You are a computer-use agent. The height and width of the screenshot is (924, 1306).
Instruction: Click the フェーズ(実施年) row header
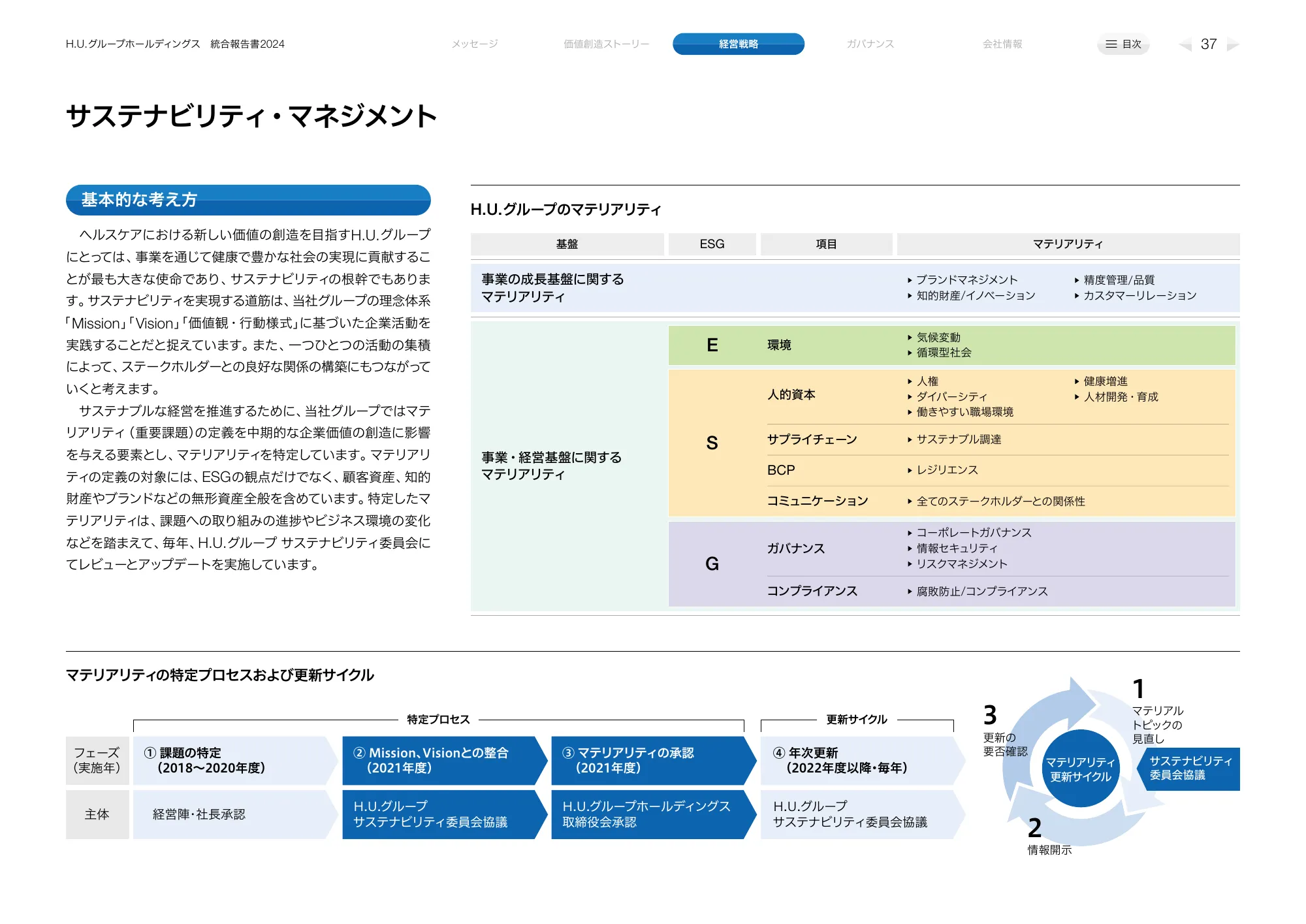click(x=97, y=761)
